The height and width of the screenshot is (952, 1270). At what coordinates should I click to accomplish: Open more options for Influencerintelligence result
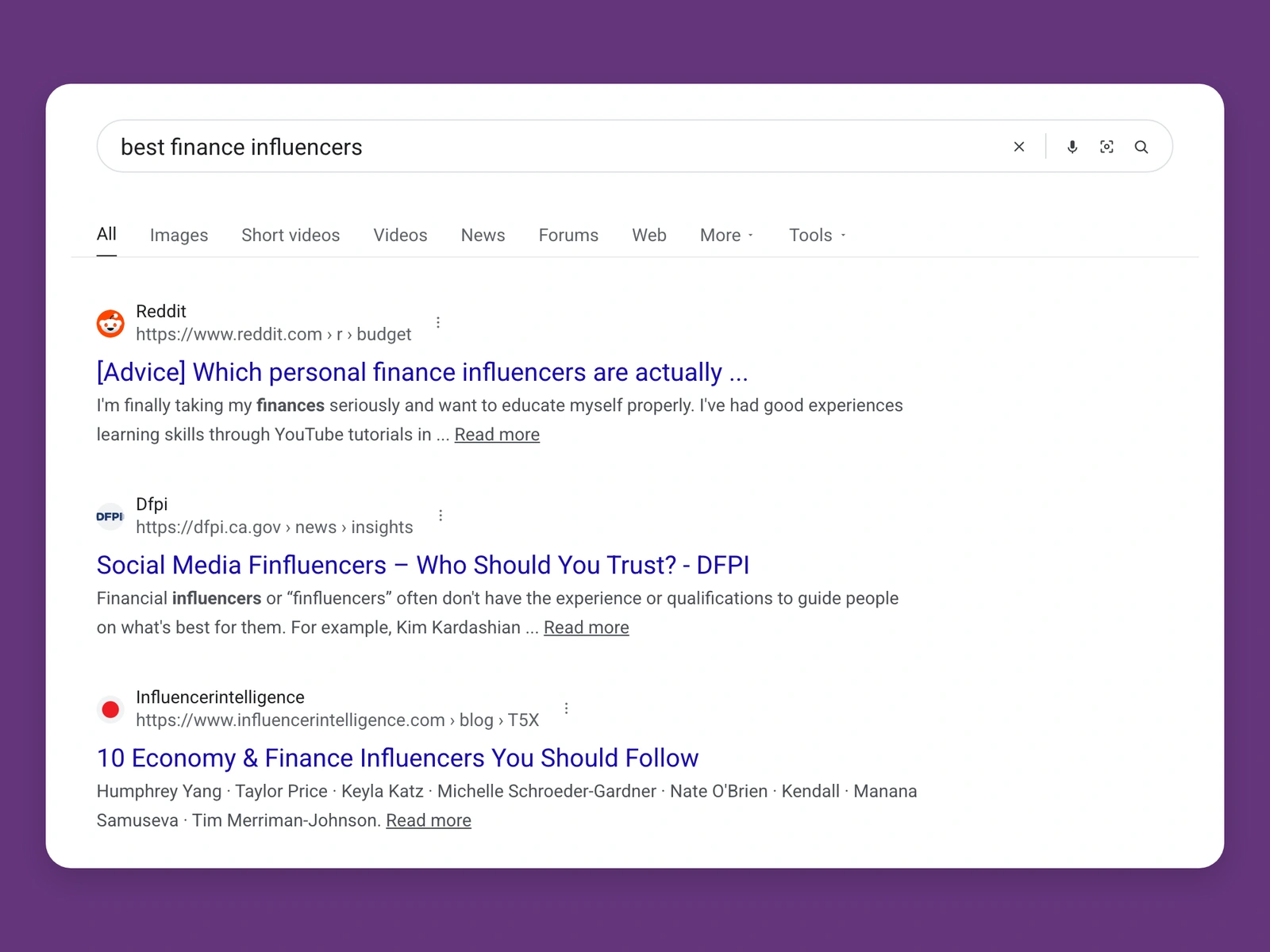(566, 708)
